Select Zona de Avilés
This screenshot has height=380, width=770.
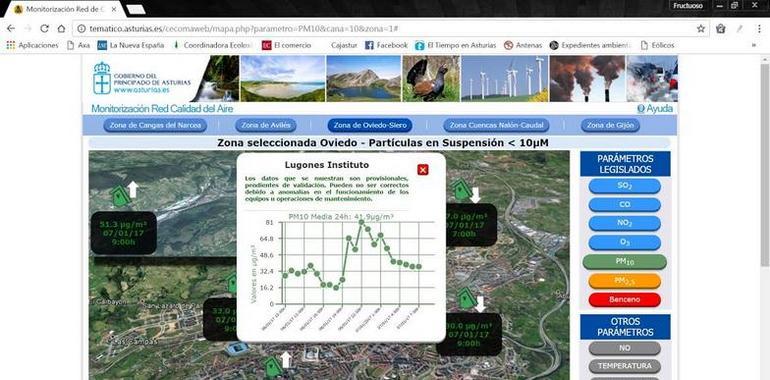point(267,126)
